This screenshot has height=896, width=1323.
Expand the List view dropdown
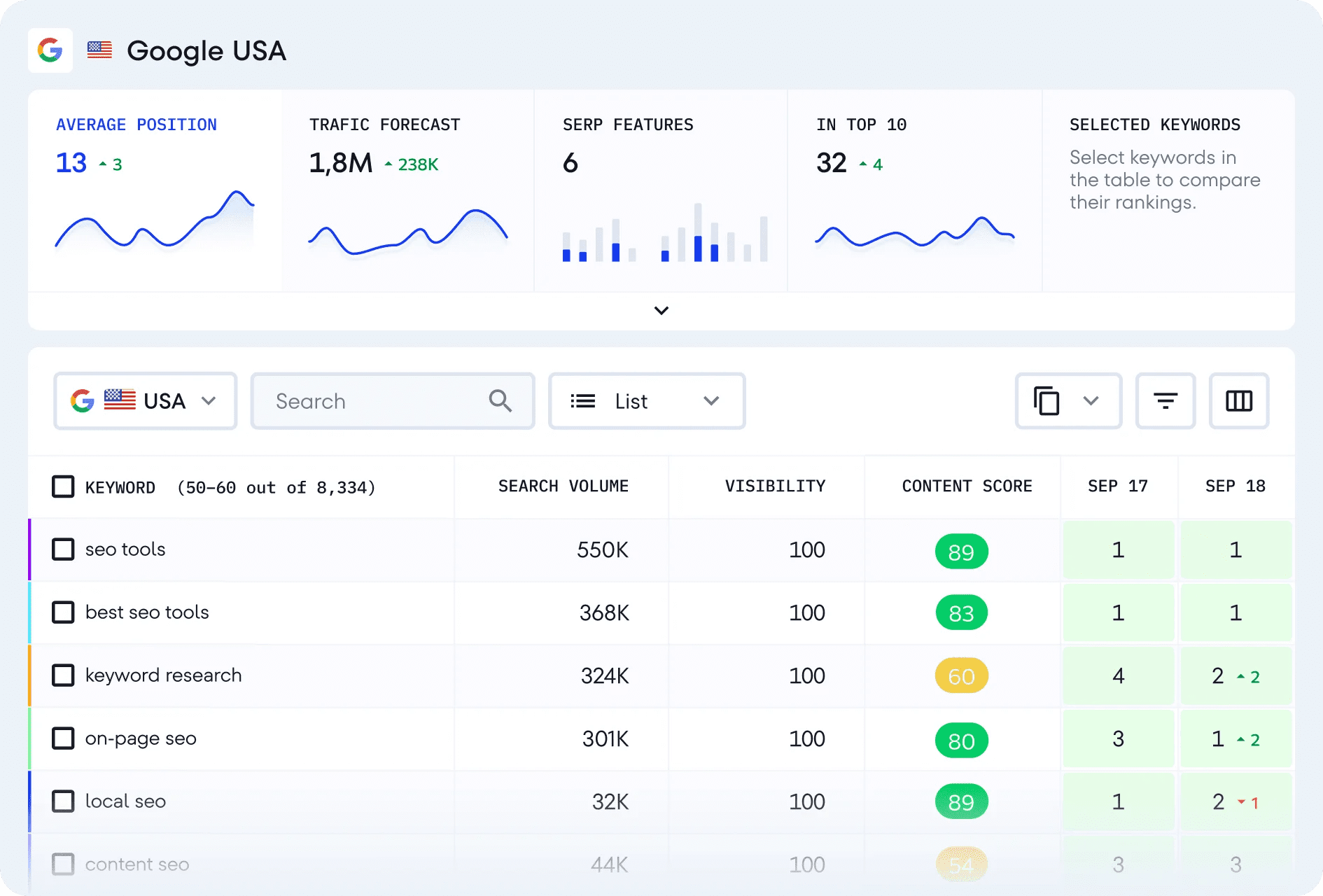pos(711,401)
